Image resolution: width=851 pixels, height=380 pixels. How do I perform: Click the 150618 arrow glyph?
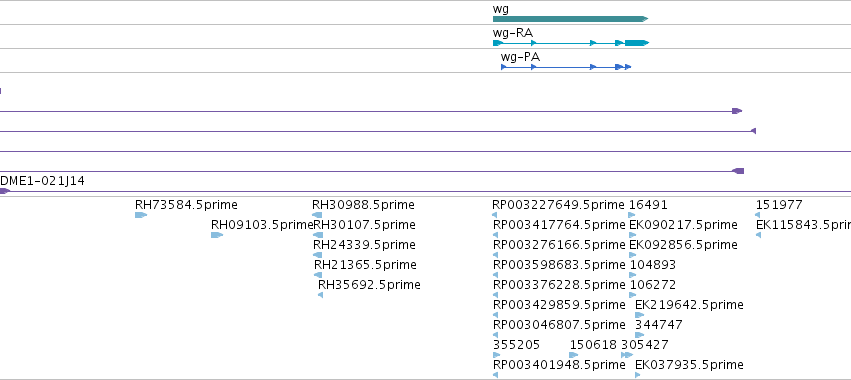click(574, 355)
